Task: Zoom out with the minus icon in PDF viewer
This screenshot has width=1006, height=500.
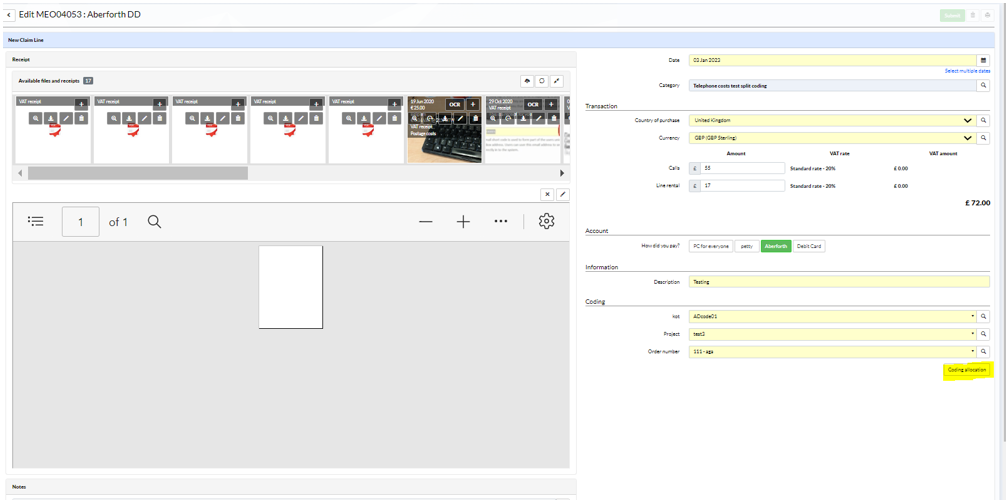Action: [x=425, y=221]
